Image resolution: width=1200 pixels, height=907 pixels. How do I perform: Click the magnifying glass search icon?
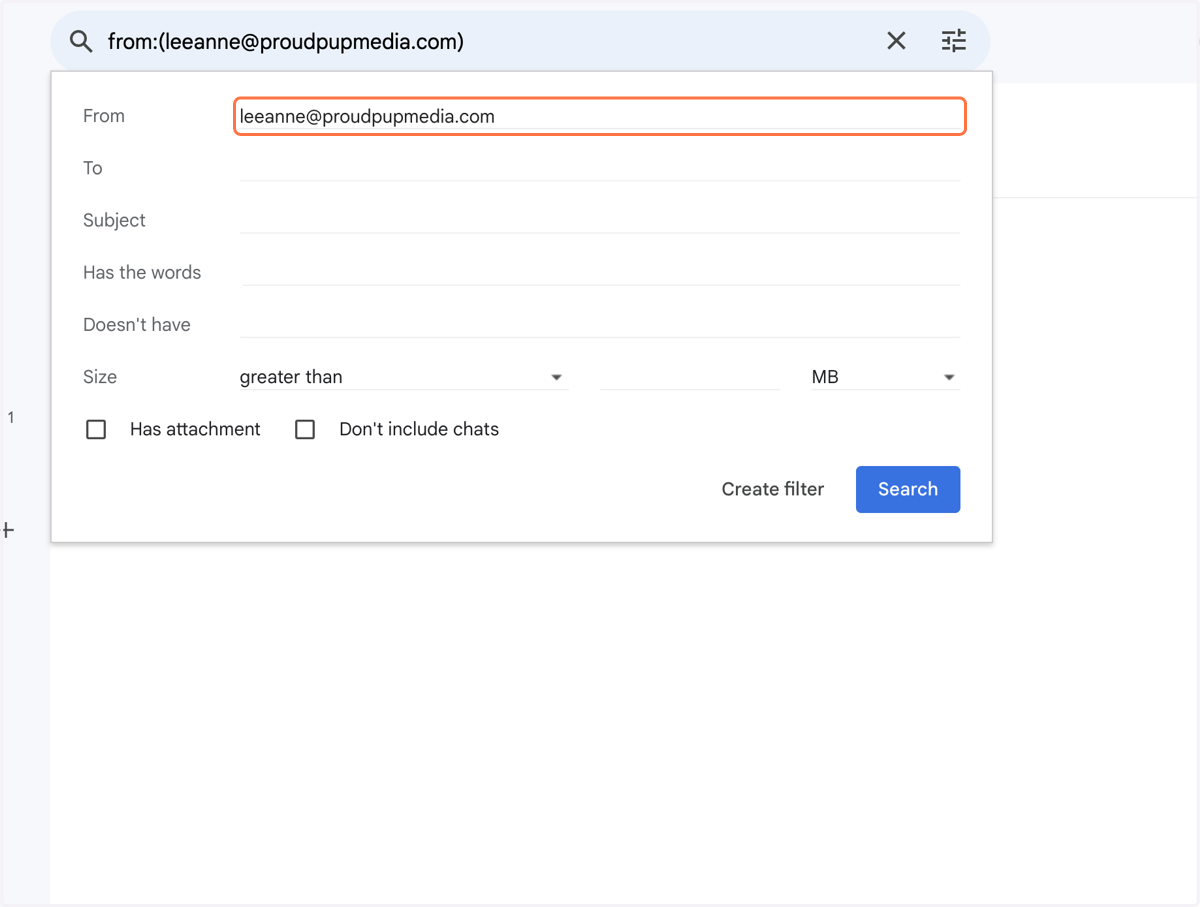(81, 41)
